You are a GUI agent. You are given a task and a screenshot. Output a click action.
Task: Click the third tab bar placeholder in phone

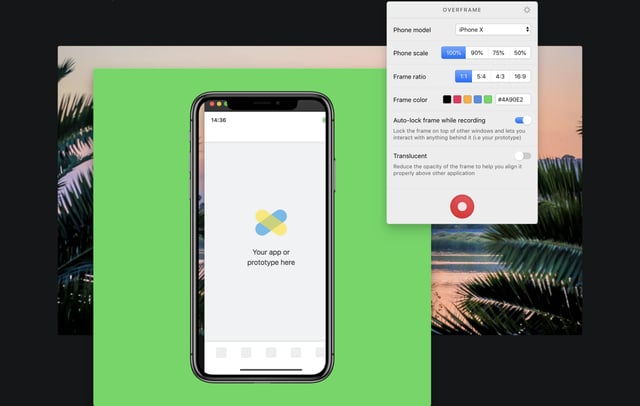point(271,352)
